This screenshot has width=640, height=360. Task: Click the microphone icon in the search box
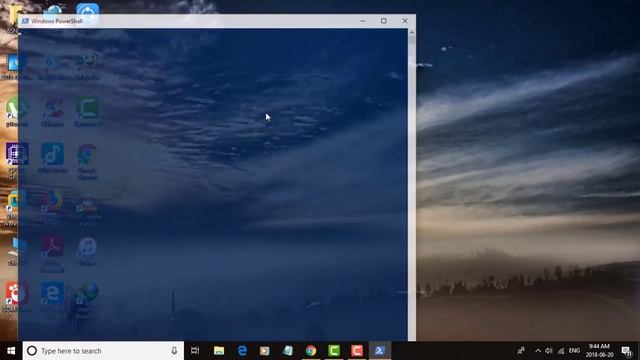coord(174,351)
